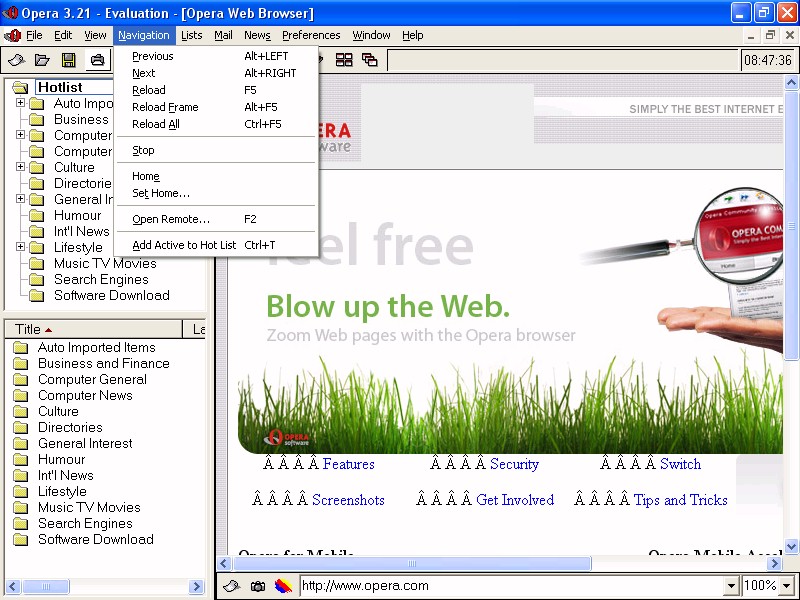Click the clock showing 08:47:36
The image size is (800, 600).
coord(768,60)
